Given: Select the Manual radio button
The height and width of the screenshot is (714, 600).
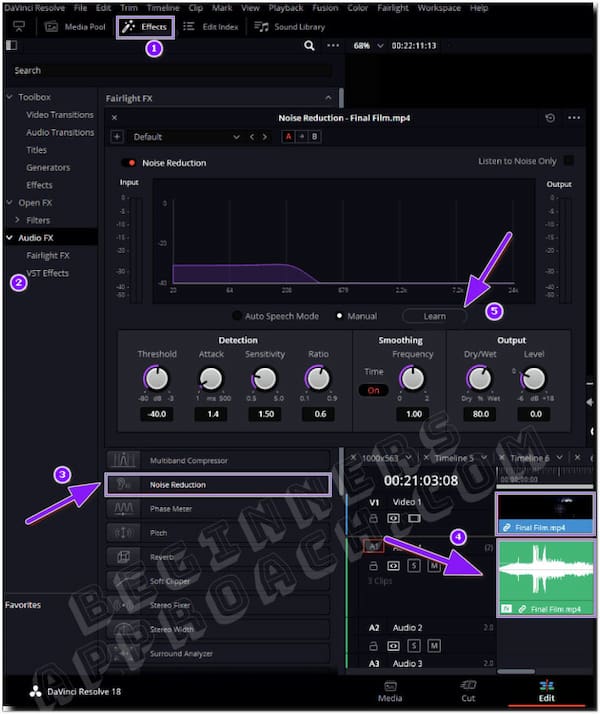Looking at the screenshot, I should (x=339, y=316).
